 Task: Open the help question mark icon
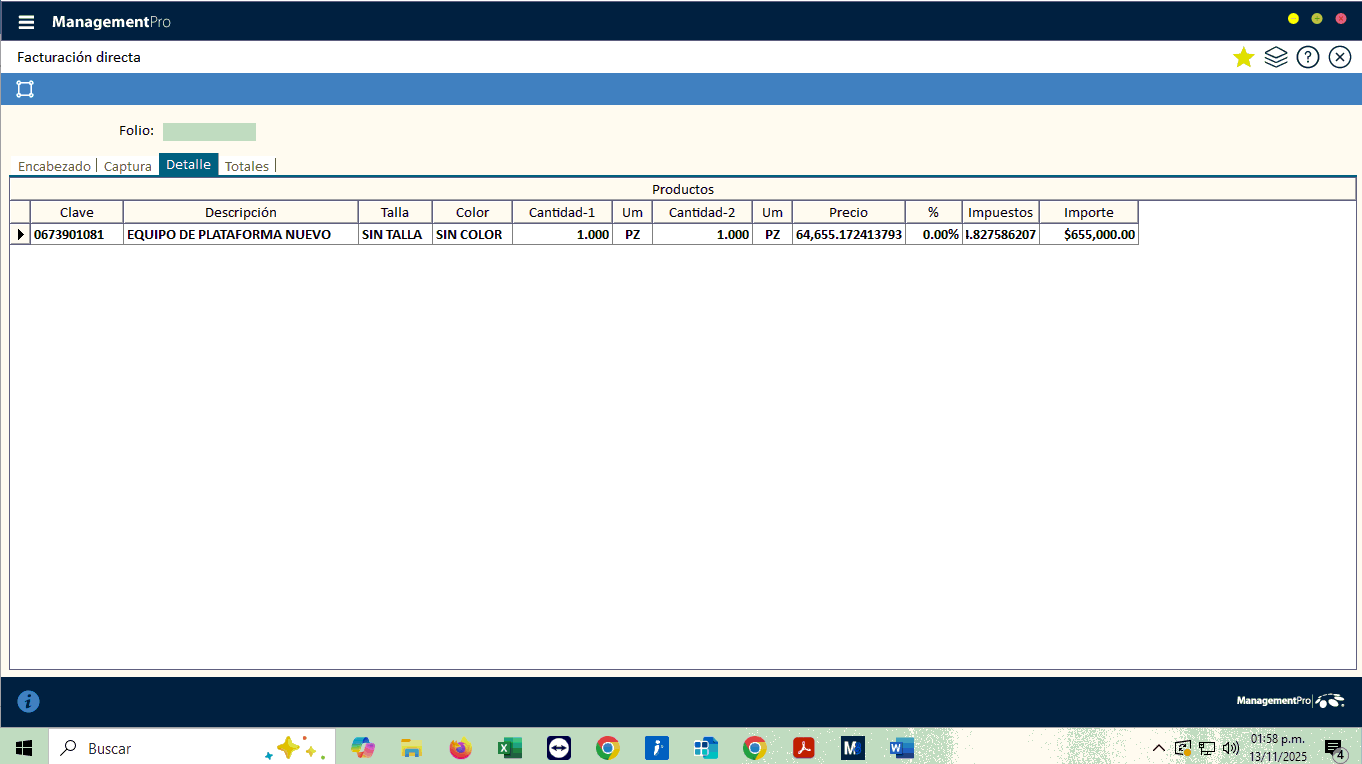1307,57
